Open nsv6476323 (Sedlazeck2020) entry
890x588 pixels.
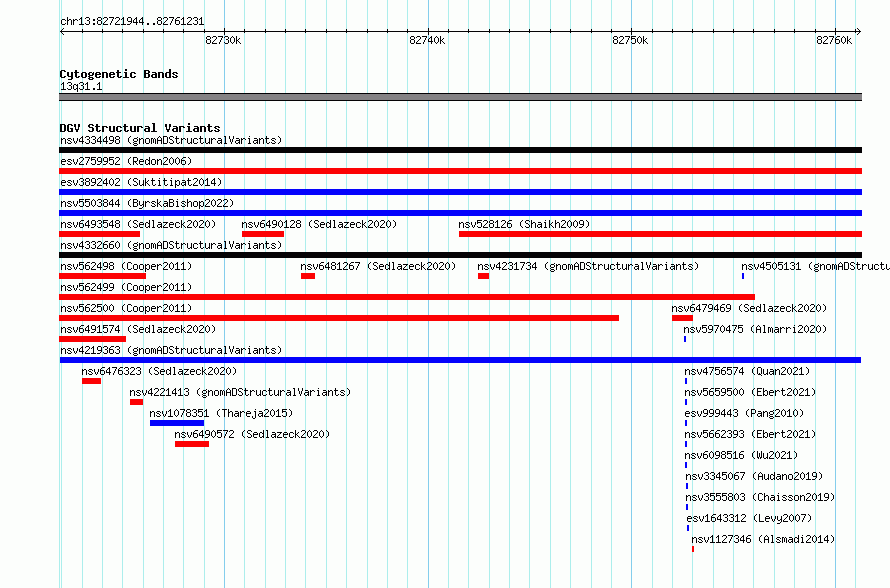pos(159,371)
